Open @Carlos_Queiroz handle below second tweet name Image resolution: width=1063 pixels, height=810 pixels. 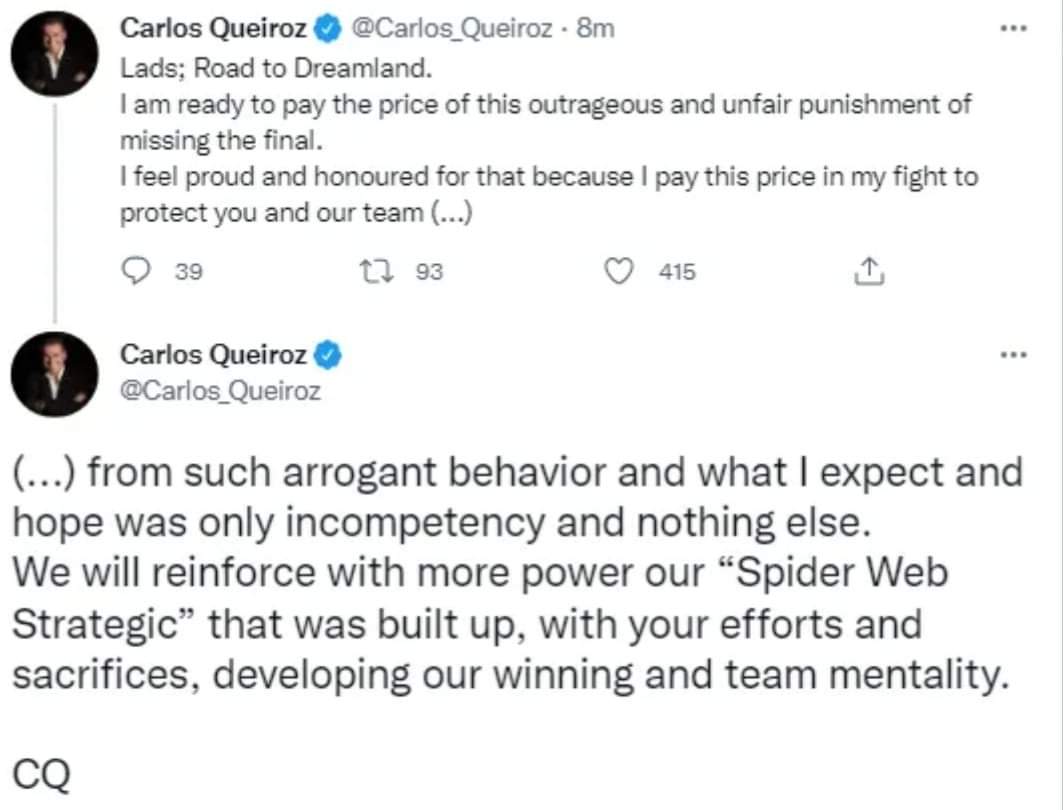coord(220,391)
